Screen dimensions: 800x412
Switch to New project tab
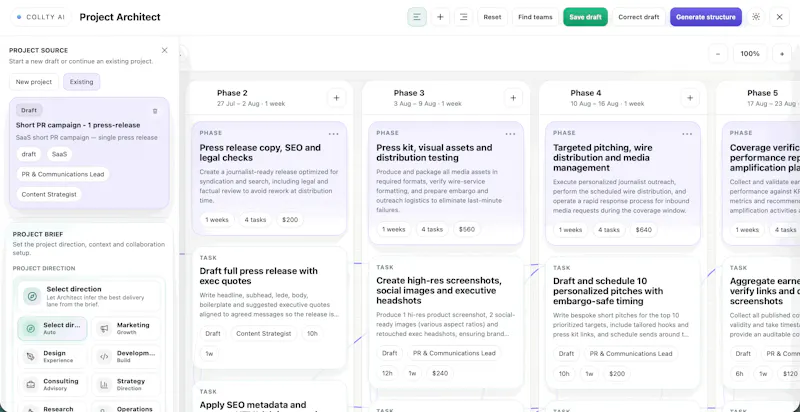click(34, 82)
